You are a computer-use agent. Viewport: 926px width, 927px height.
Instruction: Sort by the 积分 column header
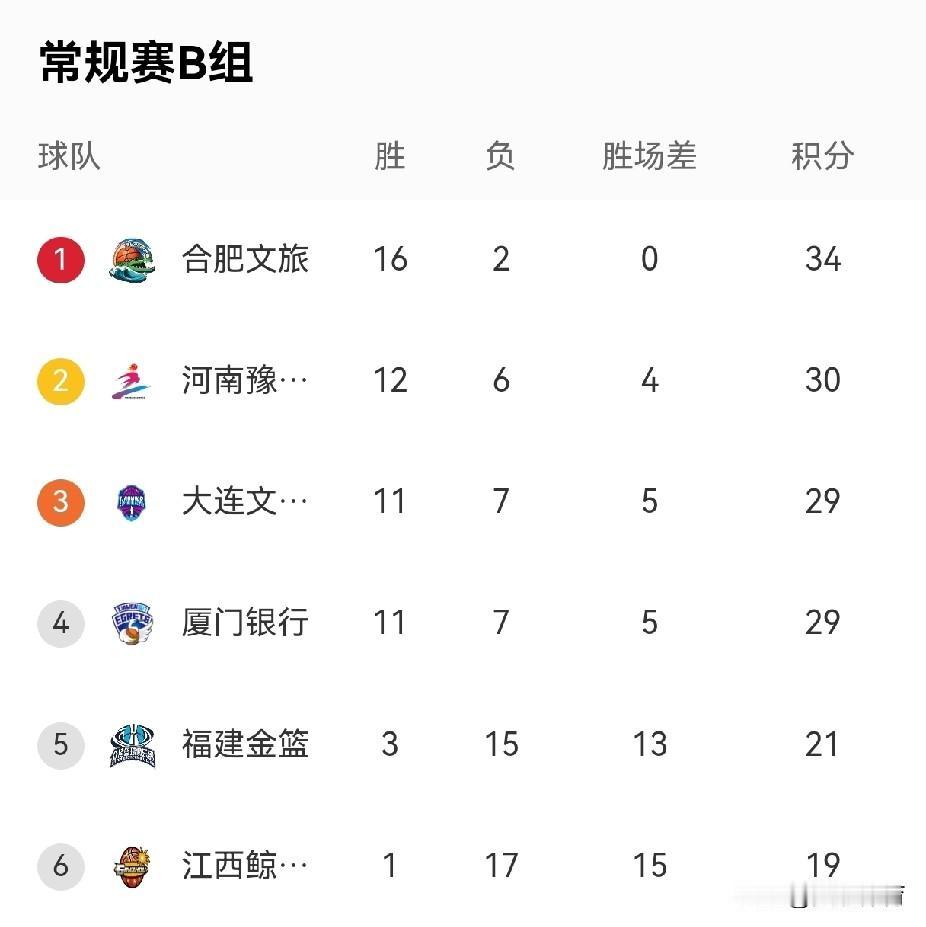[822, 156]
